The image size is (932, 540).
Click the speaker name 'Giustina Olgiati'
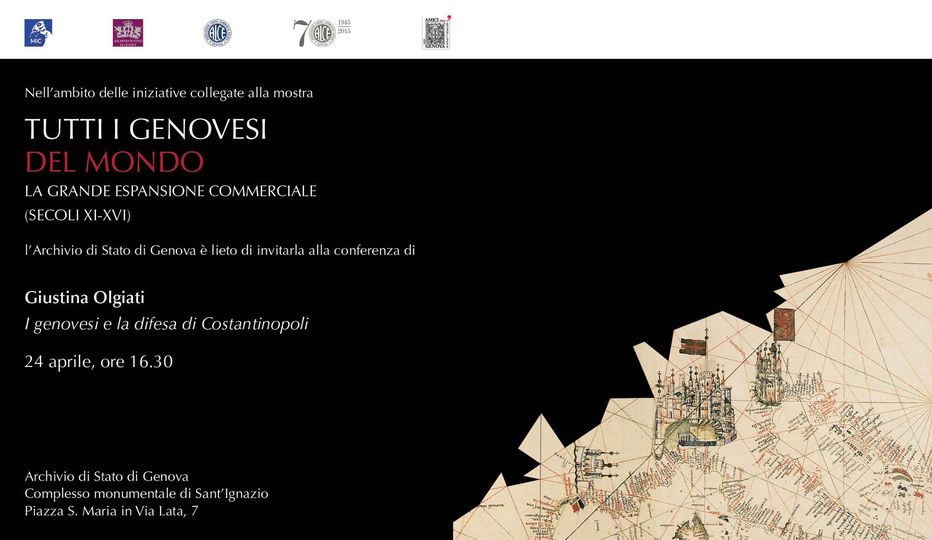84,297
